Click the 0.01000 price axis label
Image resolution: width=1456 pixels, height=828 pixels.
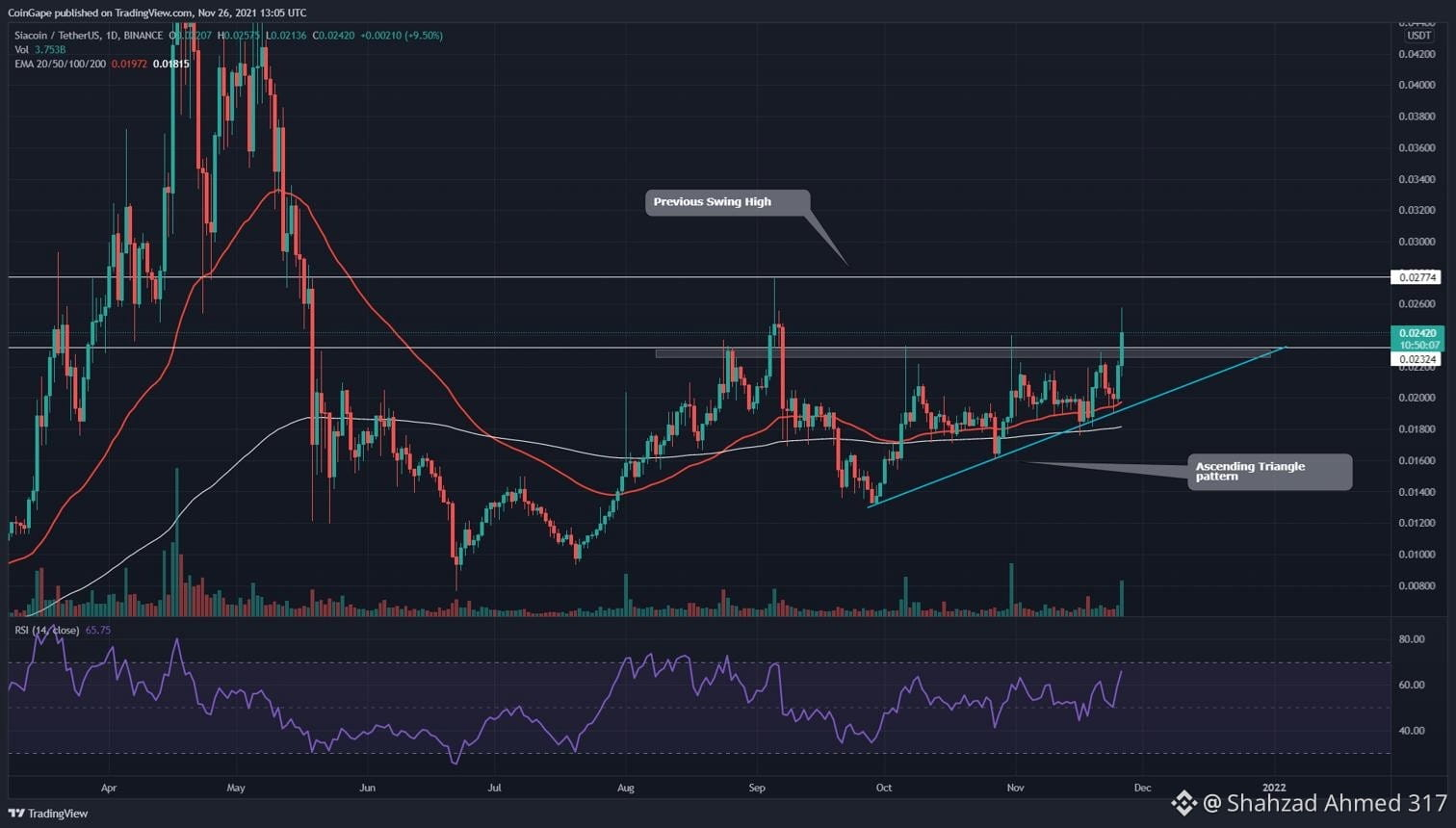tap(1417, 555)
